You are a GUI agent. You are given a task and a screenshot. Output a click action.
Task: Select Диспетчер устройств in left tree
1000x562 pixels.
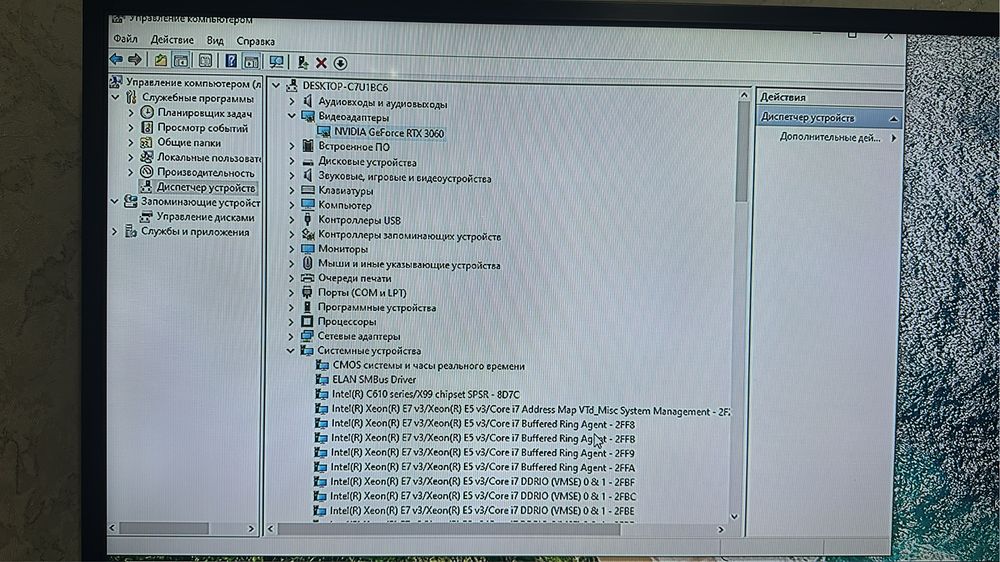[205, 188]
